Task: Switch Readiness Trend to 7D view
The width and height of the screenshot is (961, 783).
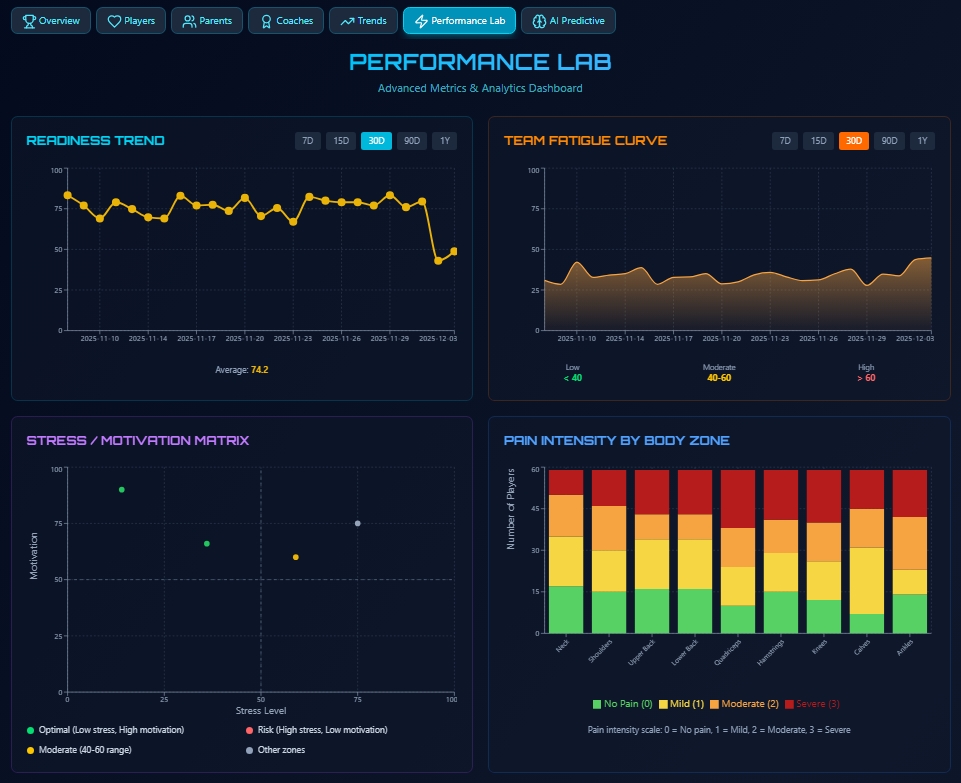Action: pyautogui.click(x=306, y=141)
